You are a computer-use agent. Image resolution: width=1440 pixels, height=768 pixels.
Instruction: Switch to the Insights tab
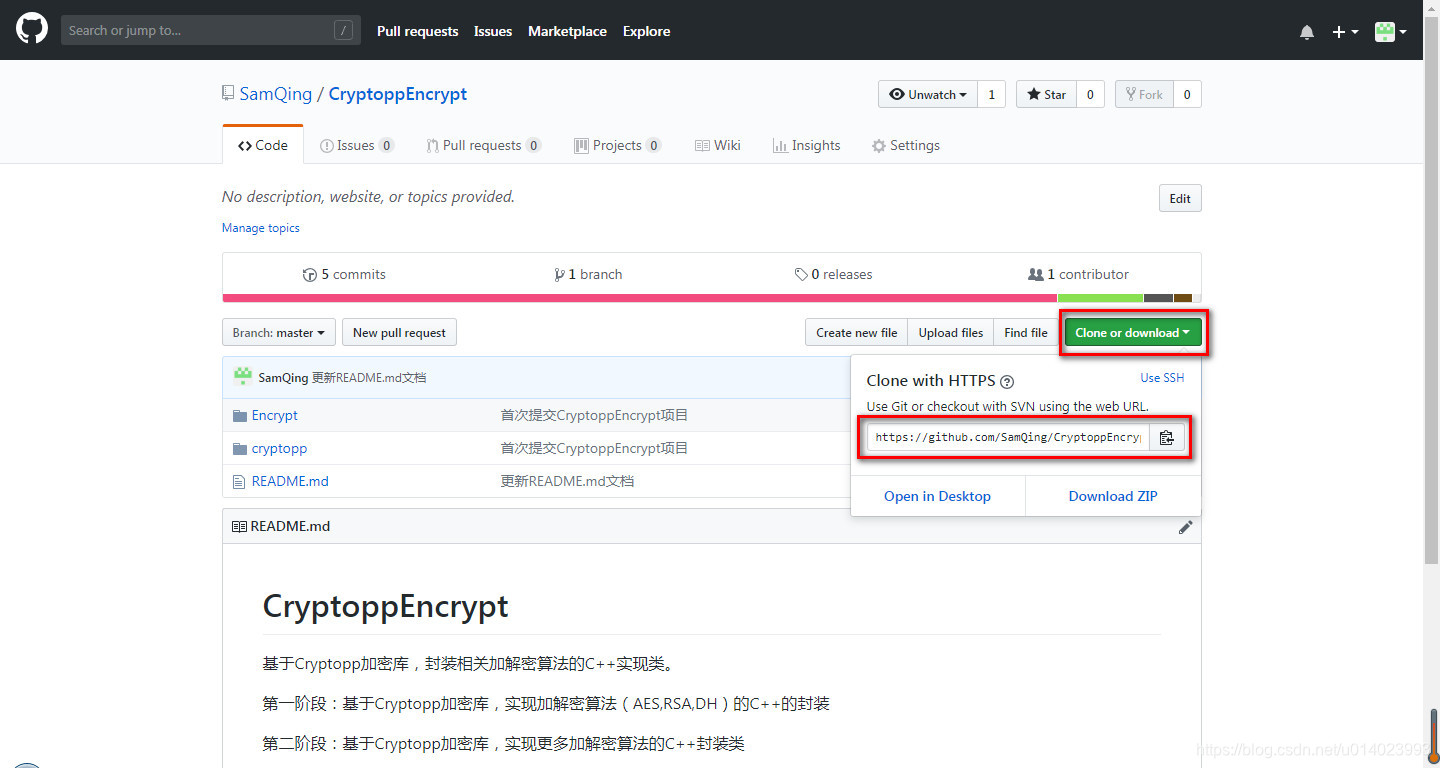click(x=806, y=145)
